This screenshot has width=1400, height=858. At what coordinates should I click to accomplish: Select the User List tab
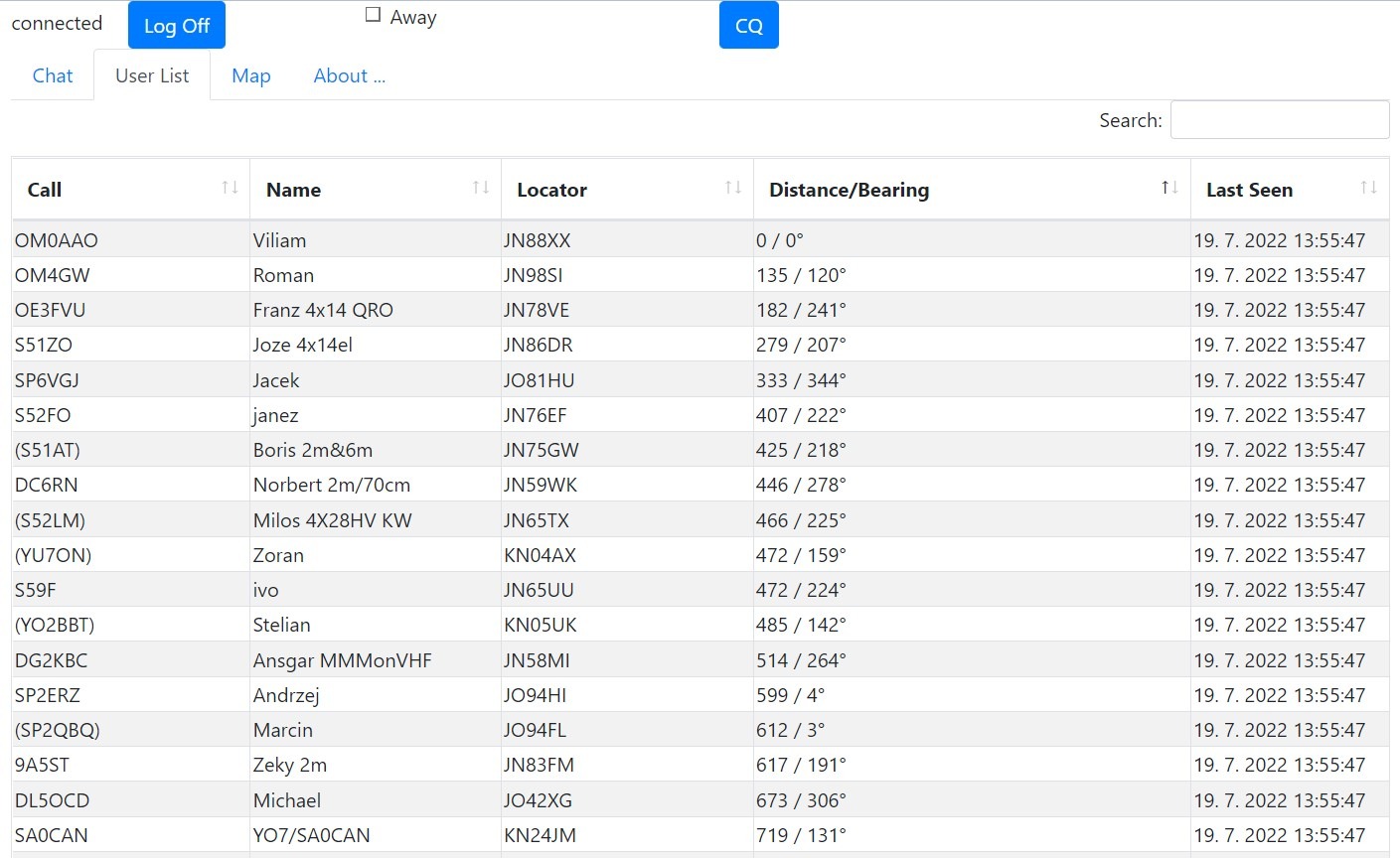click(152, 75)
